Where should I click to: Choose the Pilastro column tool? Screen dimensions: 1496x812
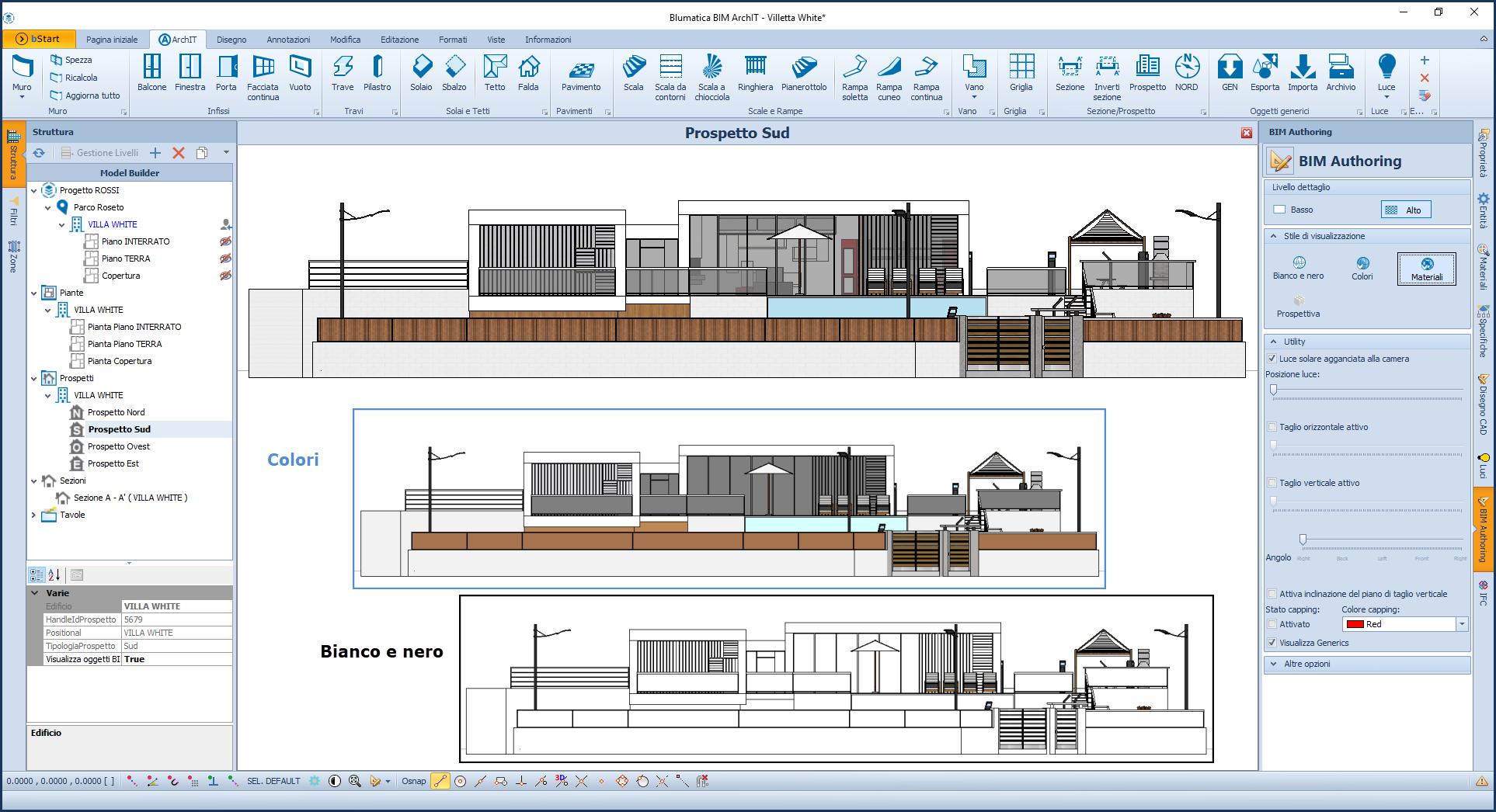pos(377,74)
